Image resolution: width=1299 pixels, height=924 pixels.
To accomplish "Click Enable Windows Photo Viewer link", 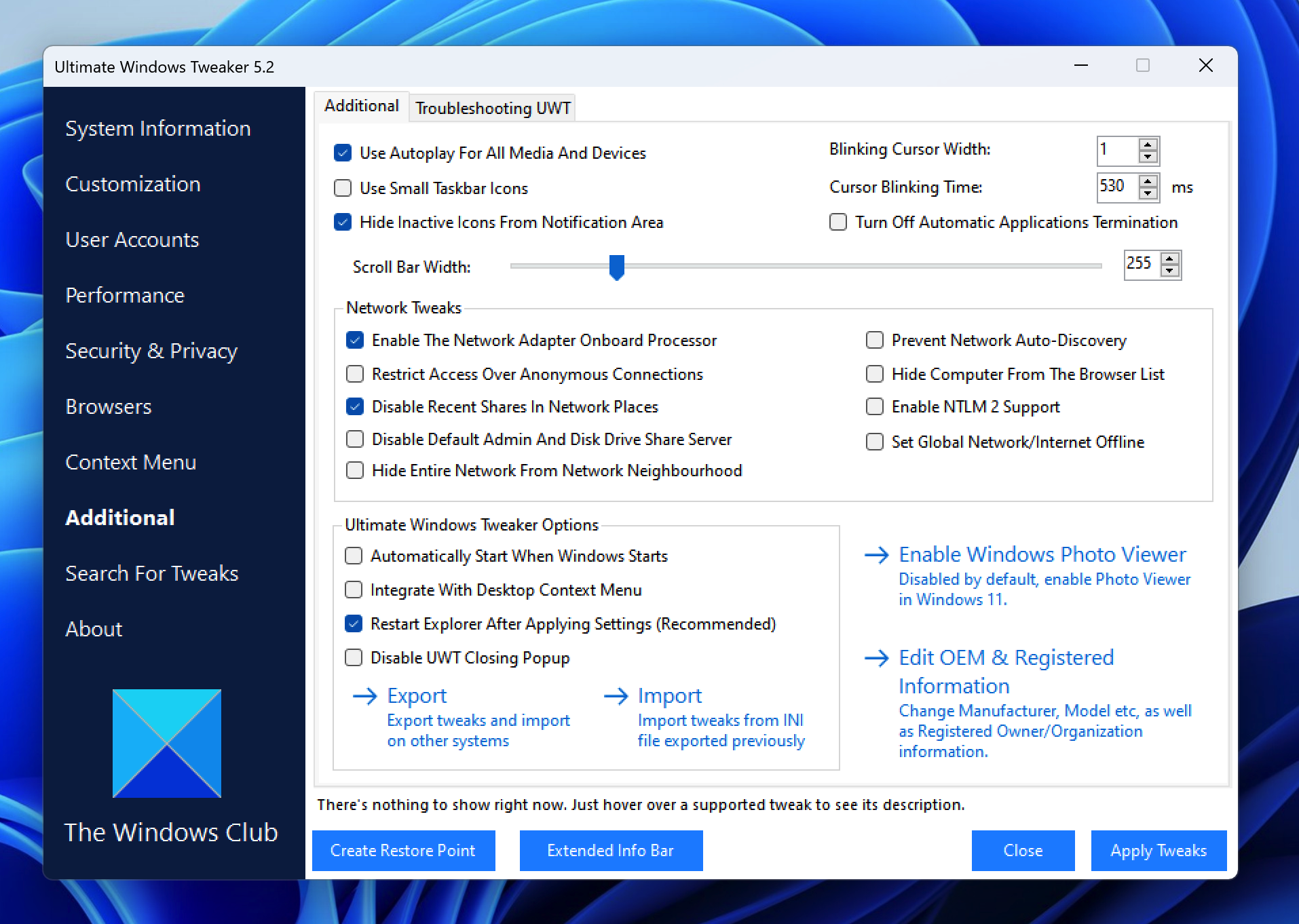I will tap(1042, 555).
